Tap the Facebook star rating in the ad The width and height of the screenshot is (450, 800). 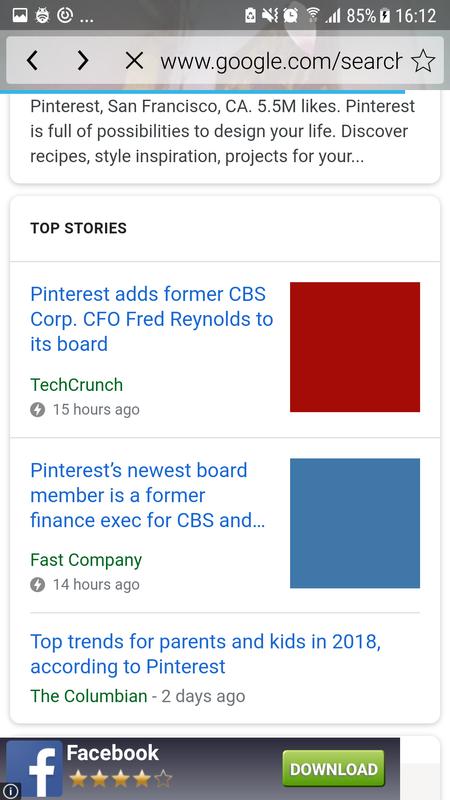point(120,779)
